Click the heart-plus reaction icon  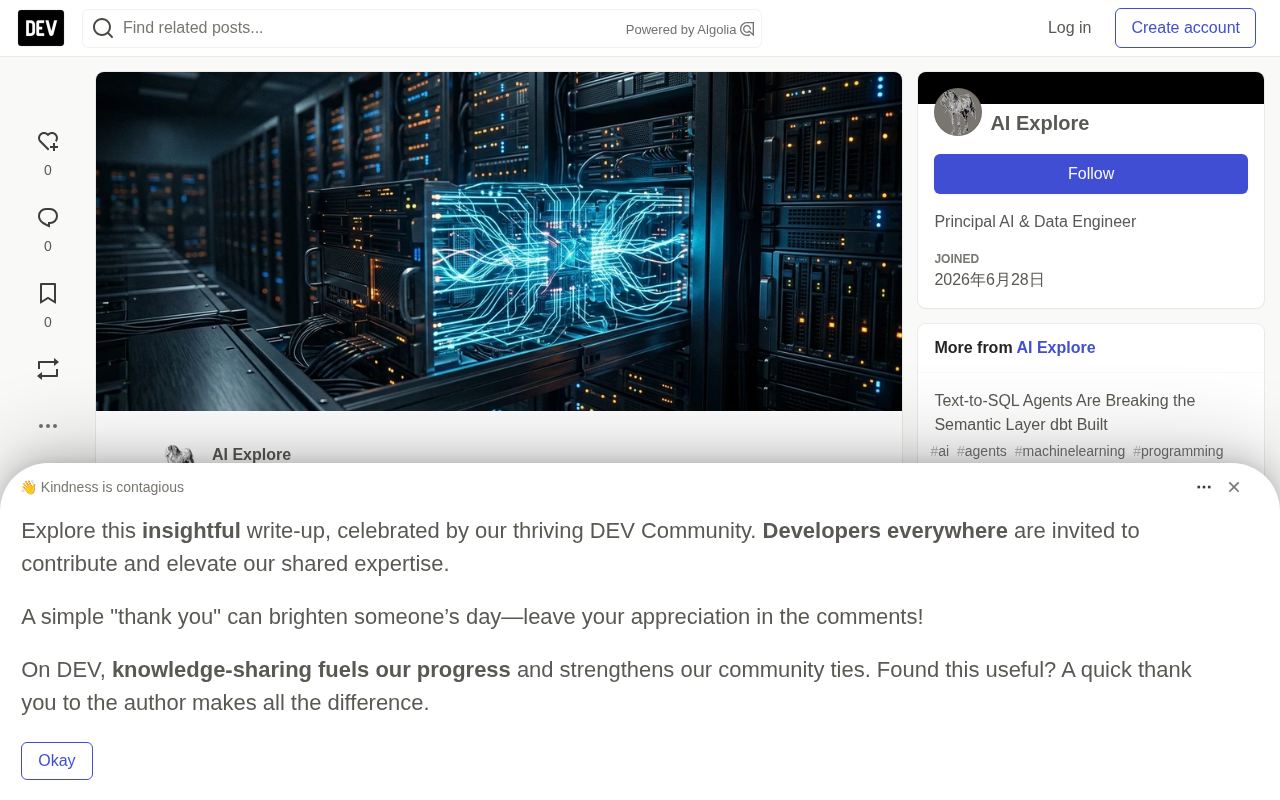[x=48, y=142]
